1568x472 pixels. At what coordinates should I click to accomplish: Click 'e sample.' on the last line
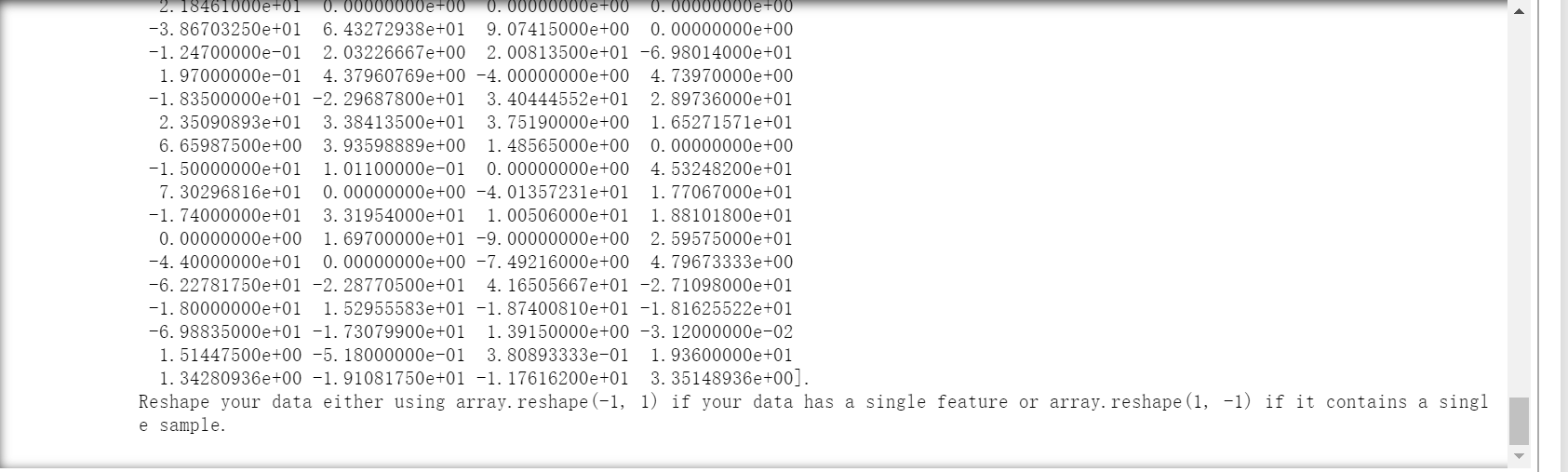coord(182,425)
